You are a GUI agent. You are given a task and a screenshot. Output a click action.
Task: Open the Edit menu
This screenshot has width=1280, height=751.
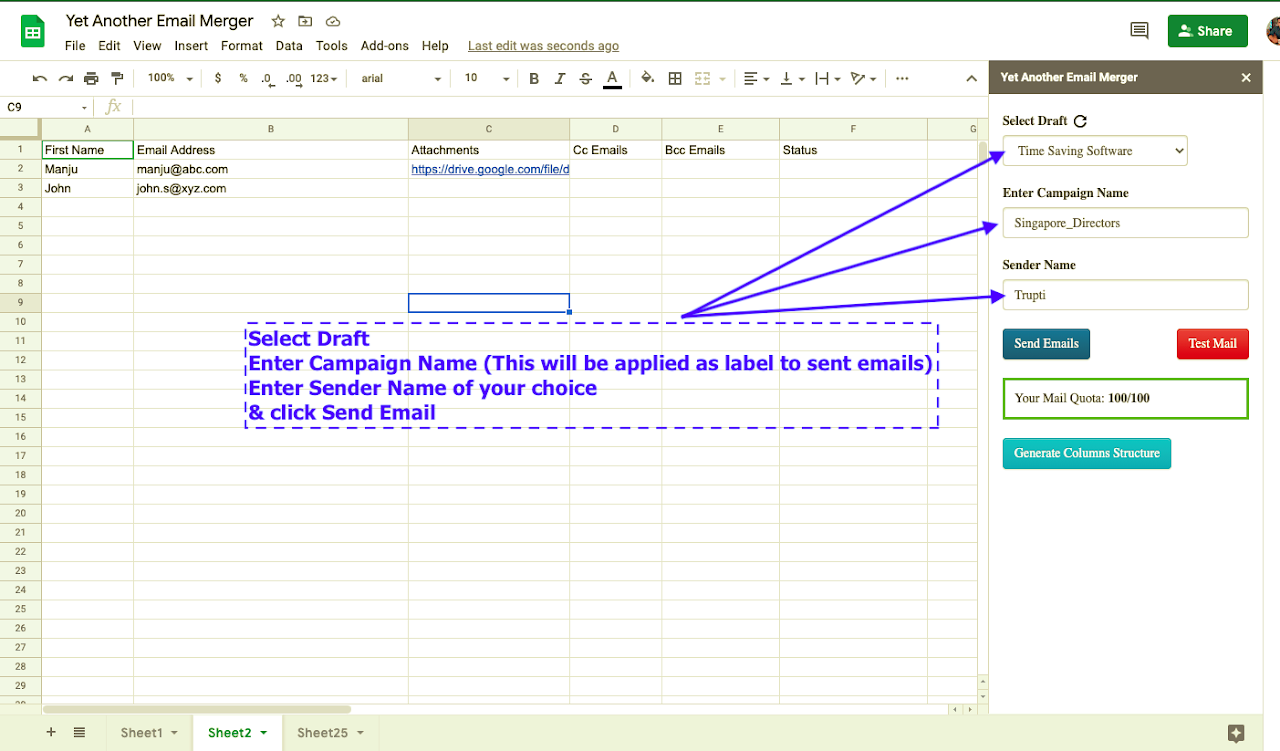click(x=109, y=45)
